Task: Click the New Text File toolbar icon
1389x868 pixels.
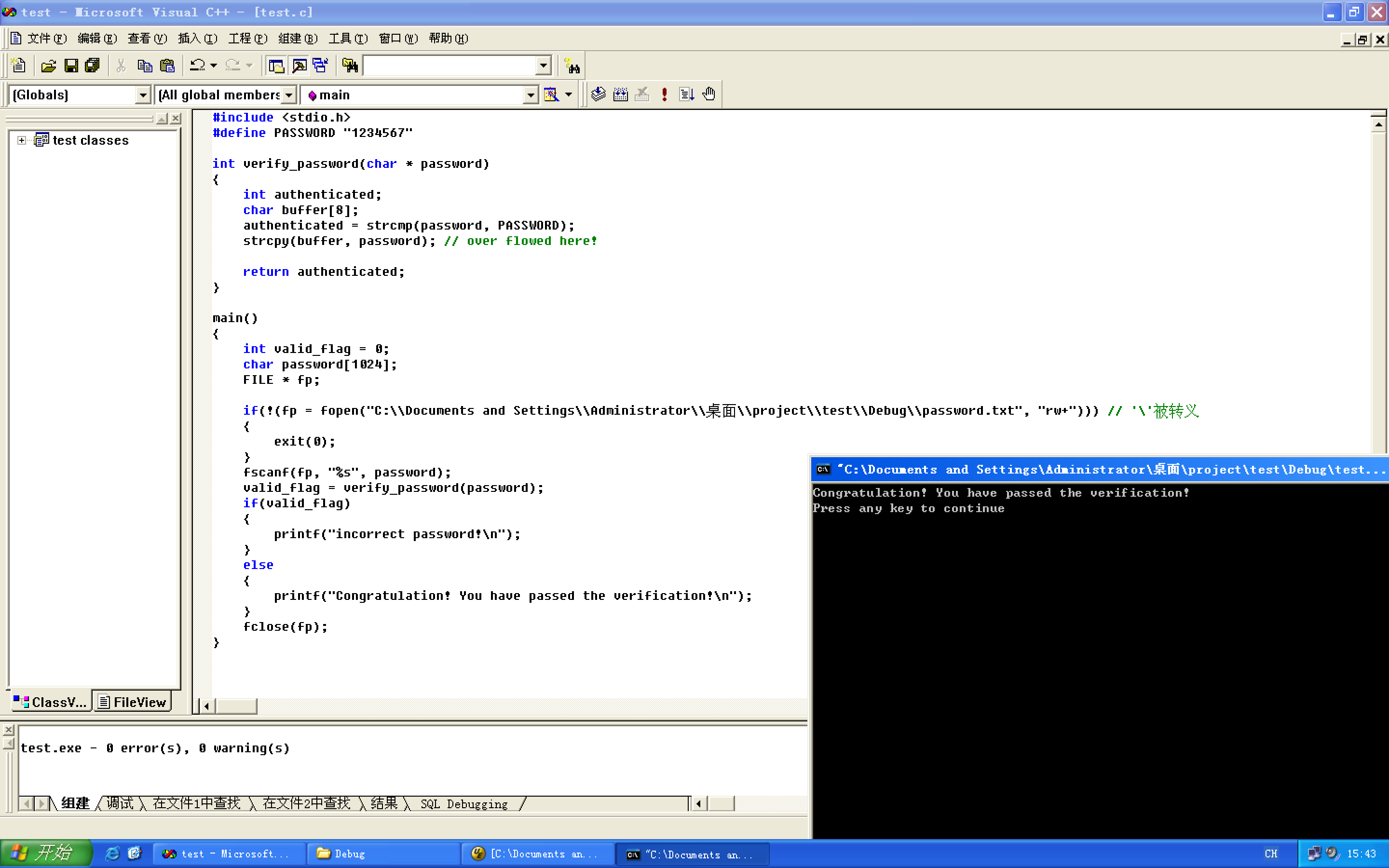Action: pos(18,66)
